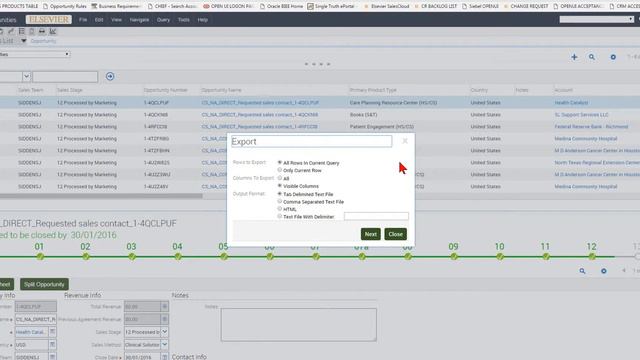Open the View menu

(x=116, y=20)
